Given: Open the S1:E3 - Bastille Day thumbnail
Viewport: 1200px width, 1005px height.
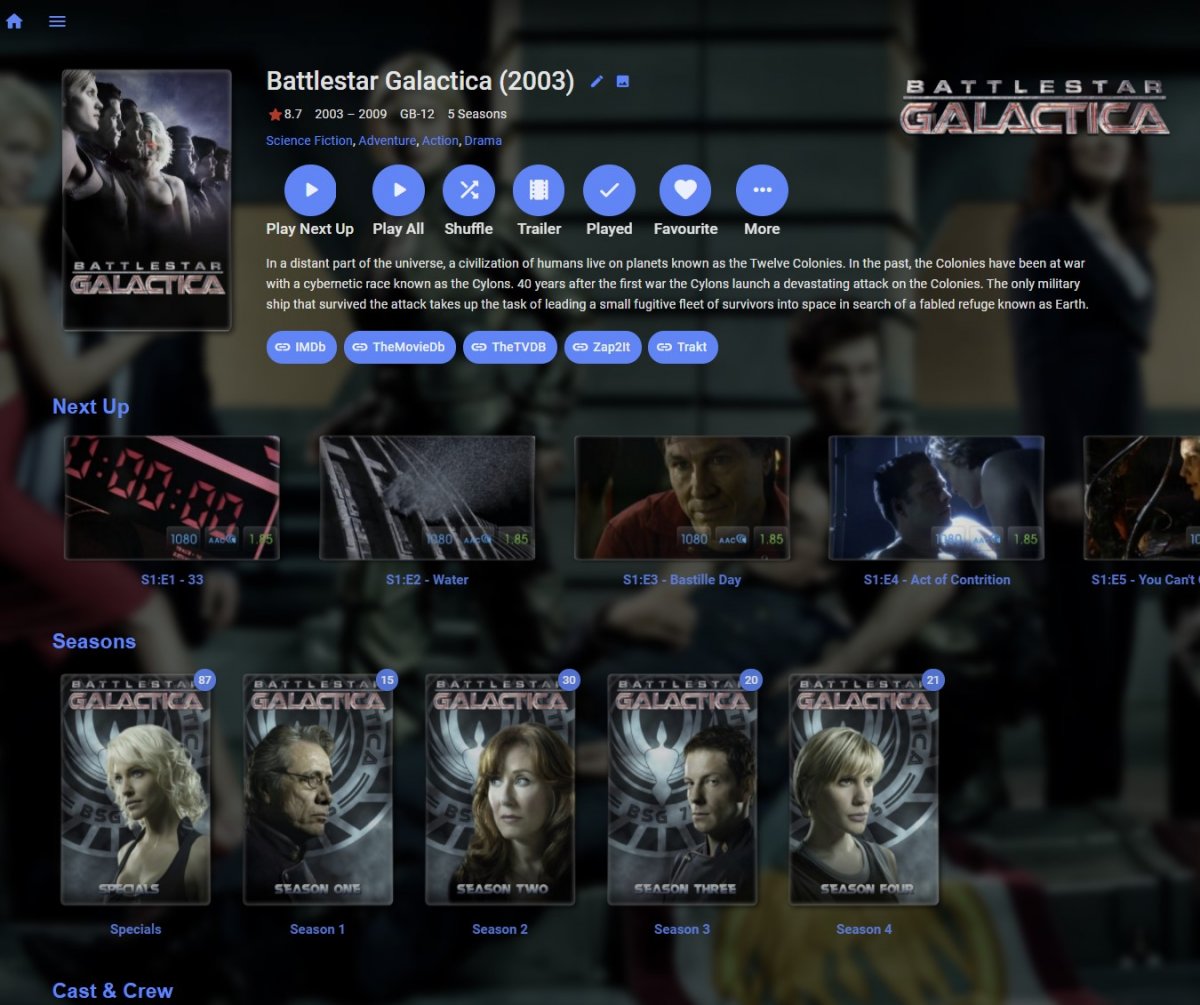Looking at the screenshot, I should coord(682,498).
